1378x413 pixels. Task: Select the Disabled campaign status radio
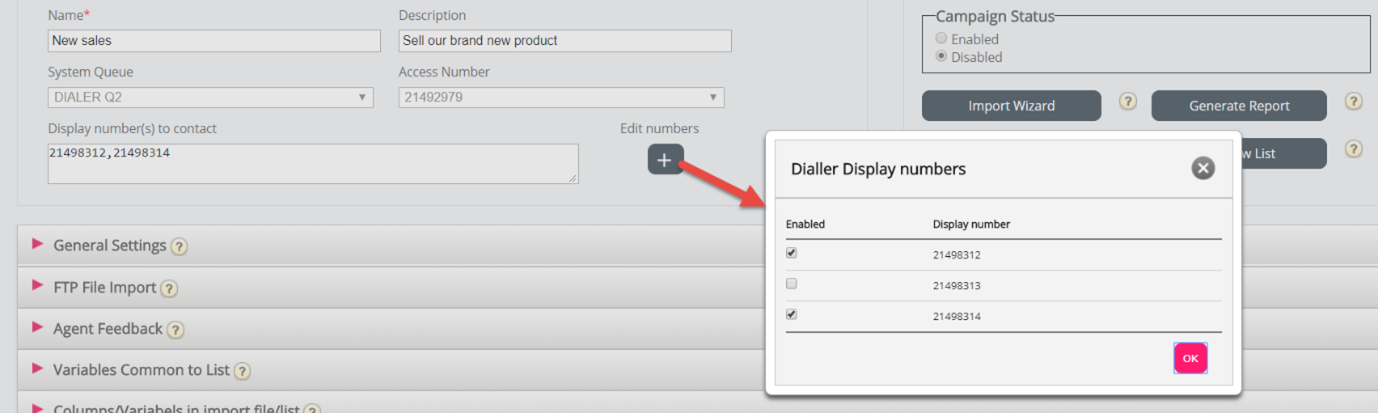[x=941, y=57]
